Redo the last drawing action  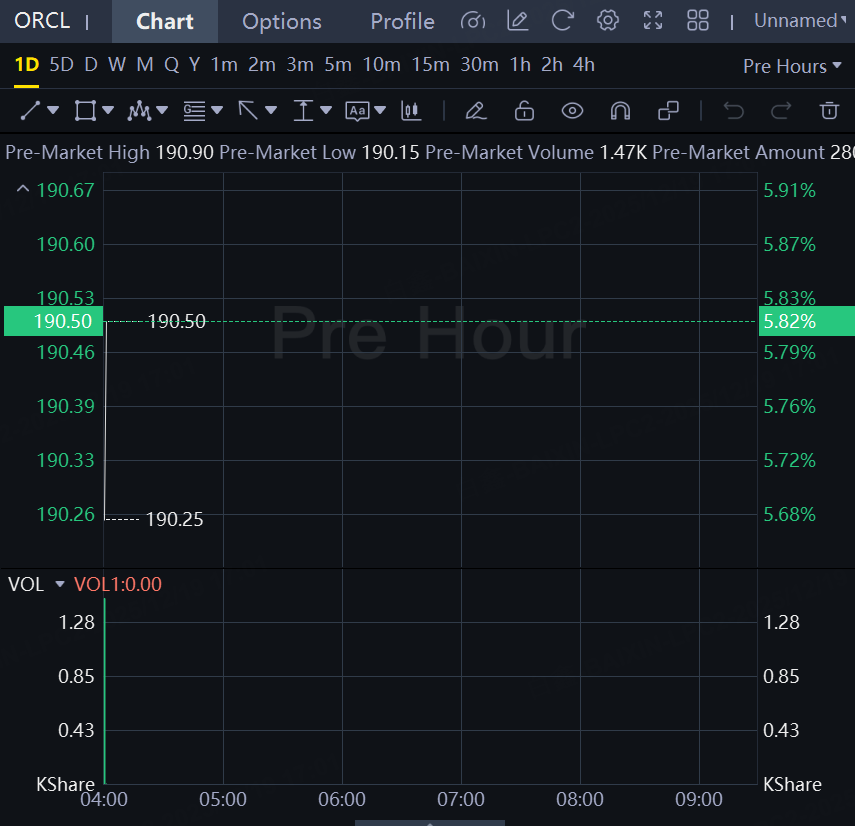click(x=781, y=111)
